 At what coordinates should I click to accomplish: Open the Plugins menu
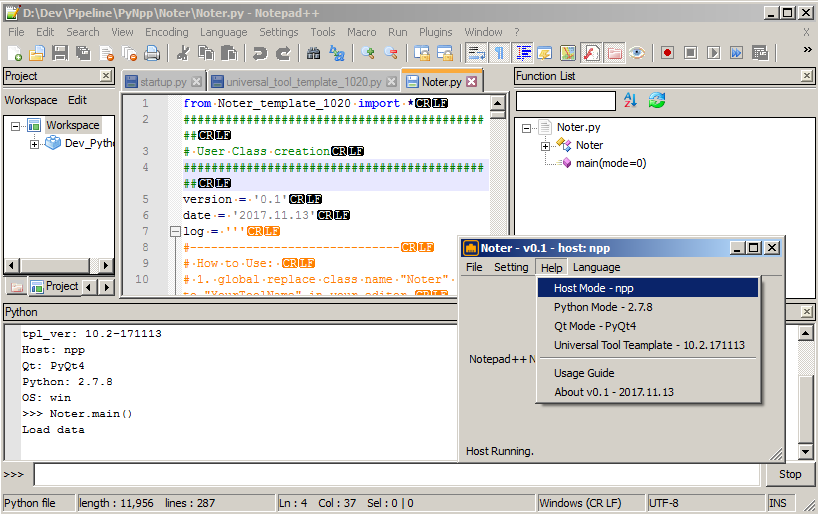coord(436,32)
